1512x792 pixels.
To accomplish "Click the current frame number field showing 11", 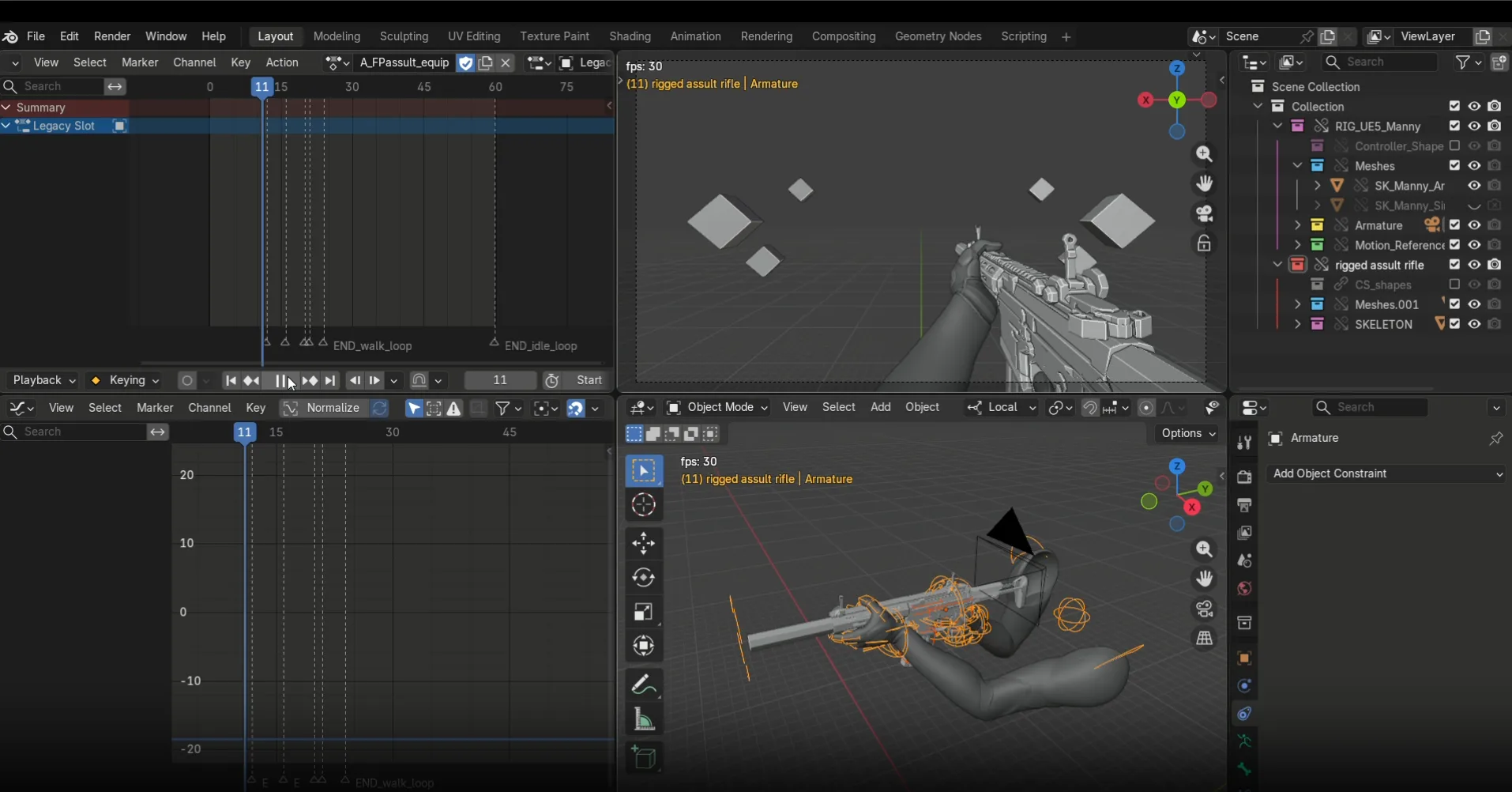I will coord(500,381).
